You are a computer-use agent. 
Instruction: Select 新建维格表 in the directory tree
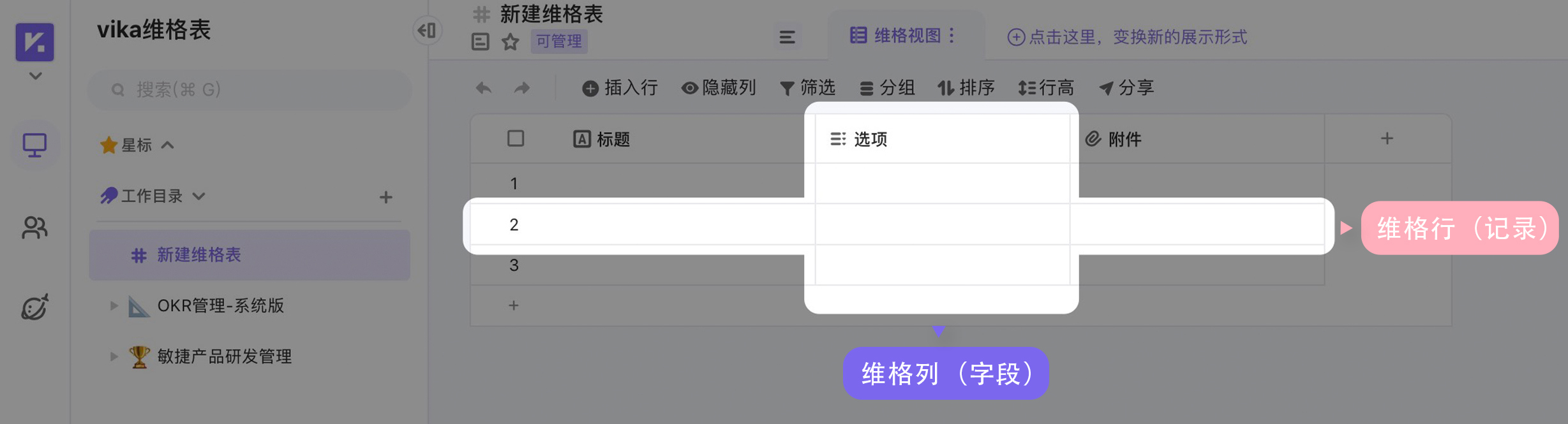[x=250, y=255]
